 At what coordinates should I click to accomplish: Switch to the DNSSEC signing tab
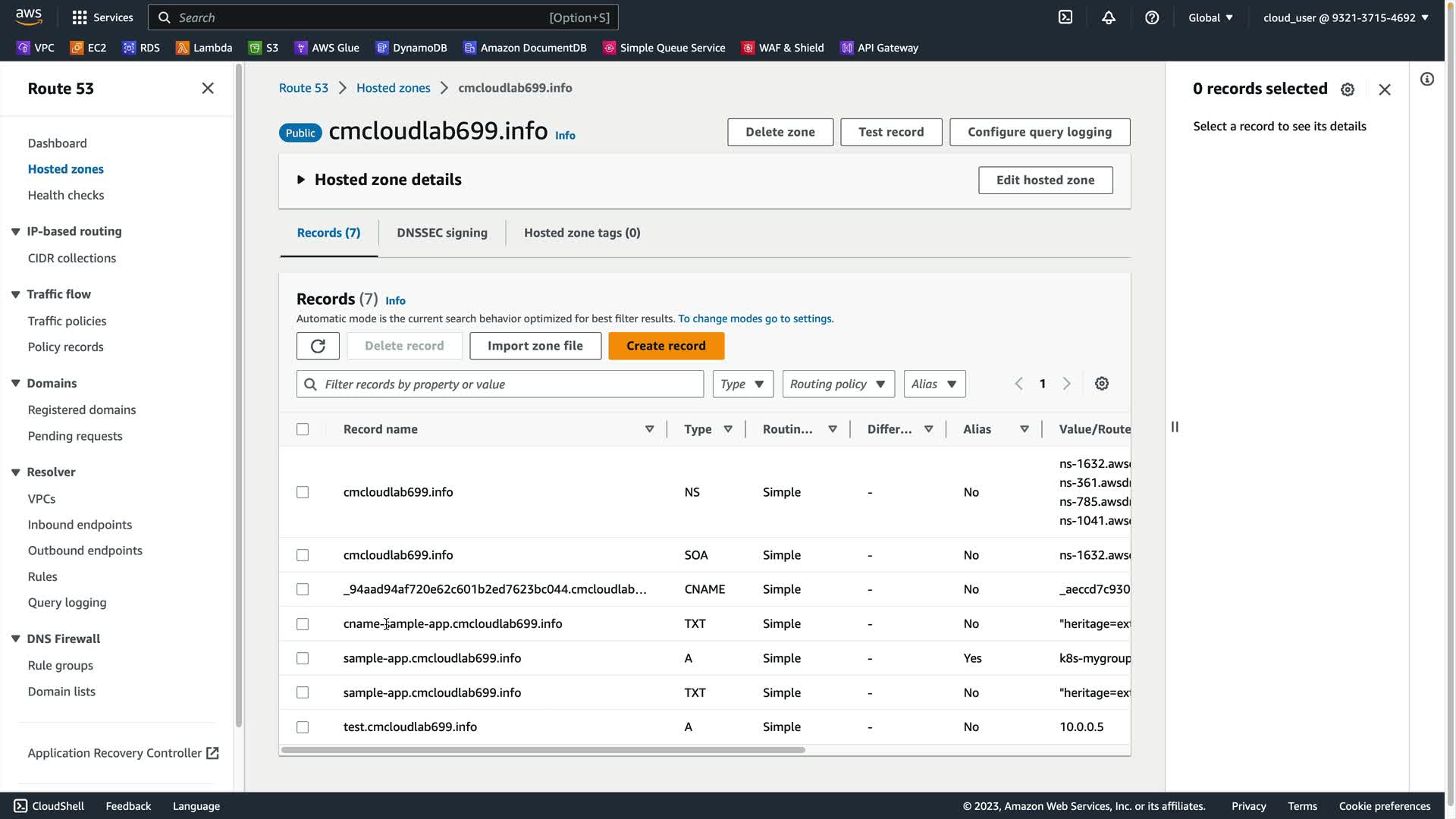[441, 233]
